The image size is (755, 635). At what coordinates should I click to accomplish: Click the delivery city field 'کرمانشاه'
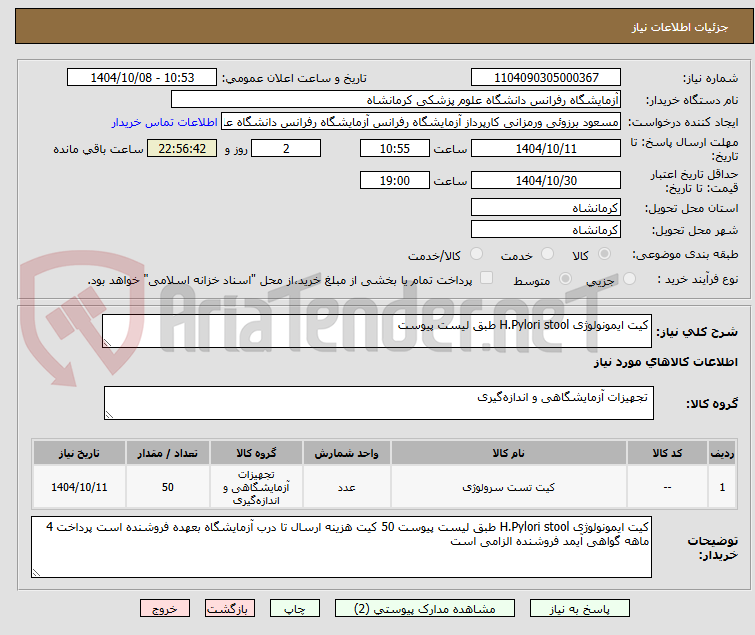pyautogui.click(x=546, y=230)
